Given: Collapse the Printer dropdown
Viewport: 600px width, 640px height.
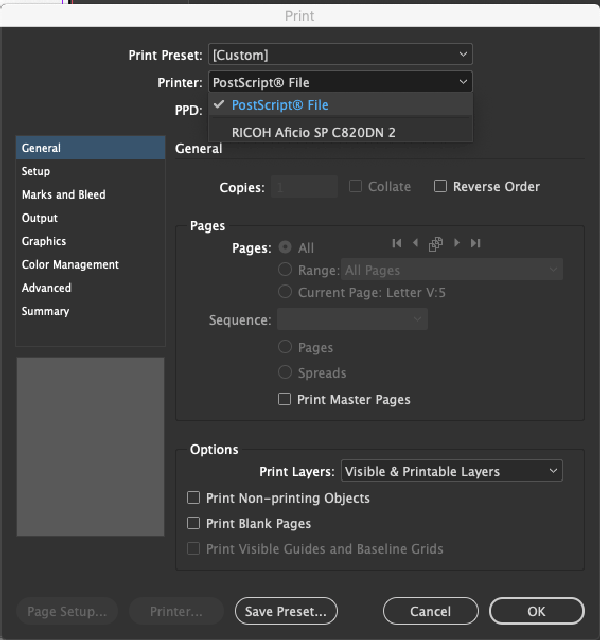Looking at the screenshot, I should [x=340, y=82].
